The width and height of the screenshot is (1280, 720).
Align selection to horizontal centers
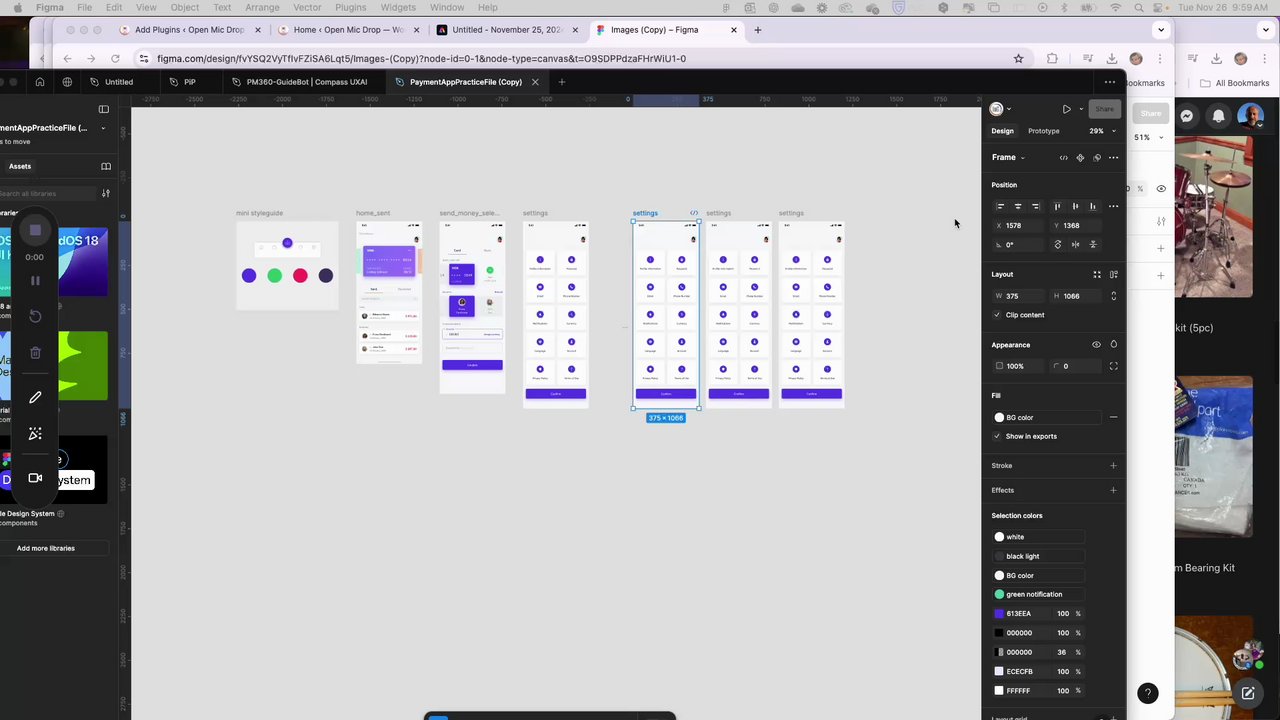pyautogui.click(x=1018, y=206)
